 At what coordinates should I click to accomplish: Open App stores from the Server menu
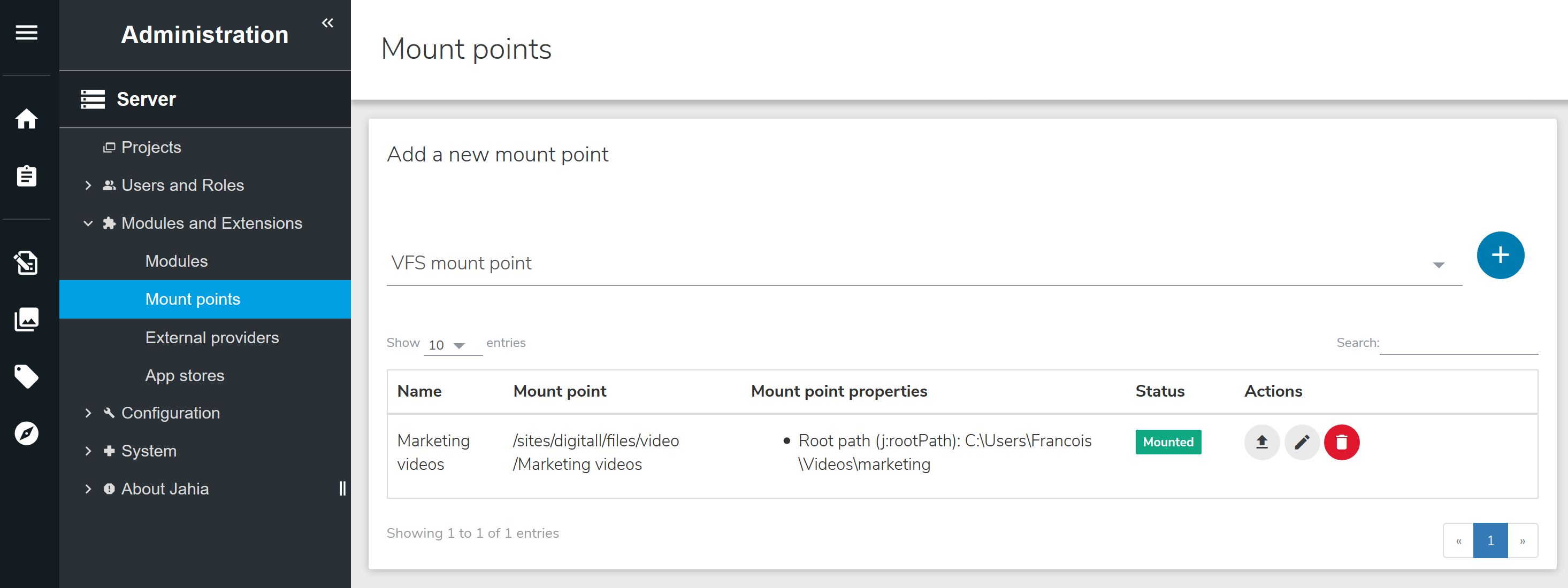(185, 375)
